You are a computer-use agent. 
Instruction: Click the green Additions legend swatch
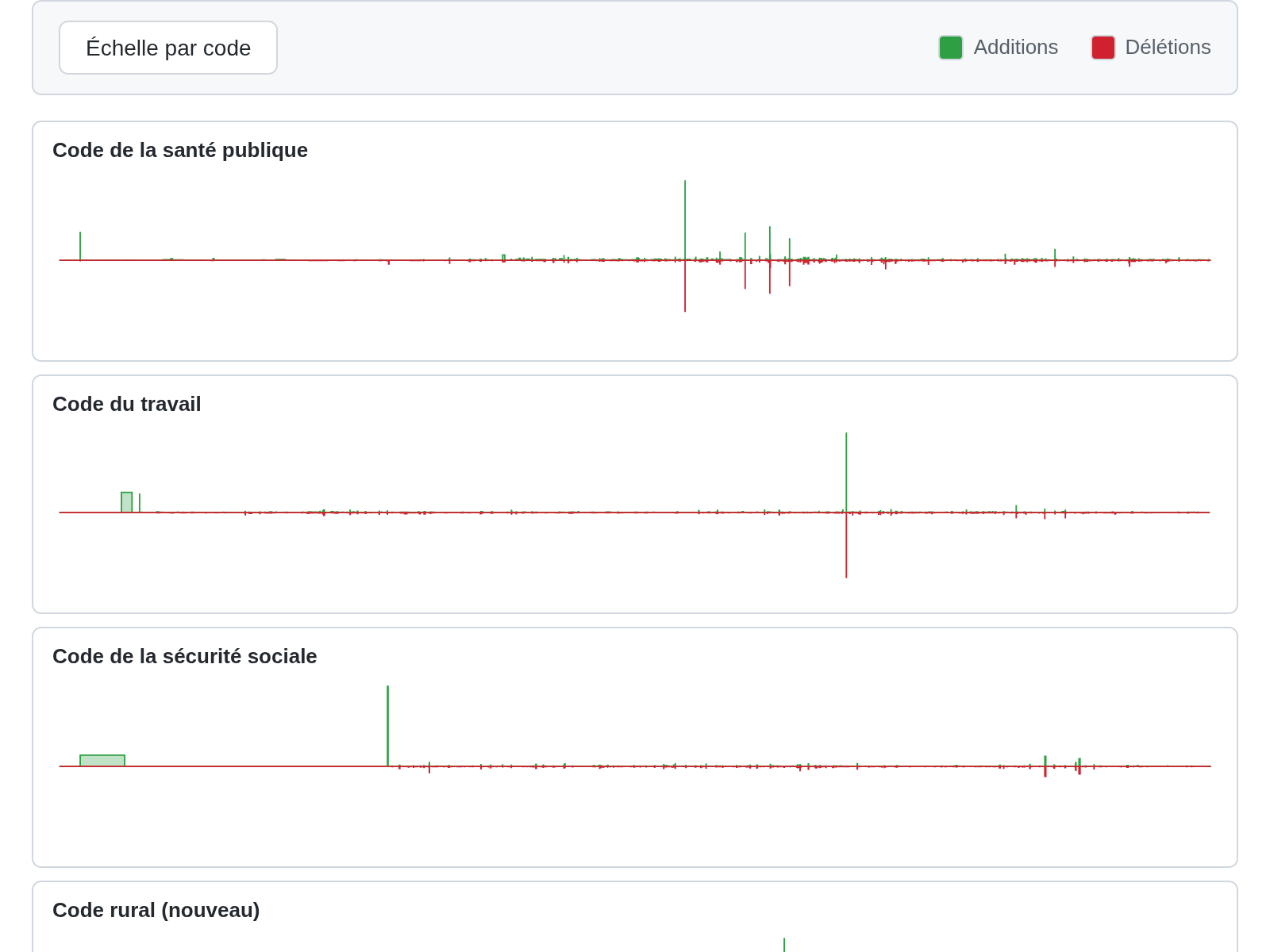(x=950, y=48)
